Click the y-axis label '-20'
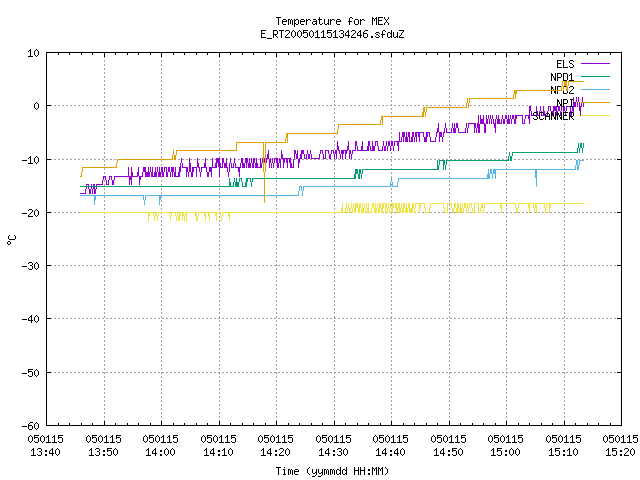Image resolution: width=640 pixels, height=480 pixels. pos(31,213)
